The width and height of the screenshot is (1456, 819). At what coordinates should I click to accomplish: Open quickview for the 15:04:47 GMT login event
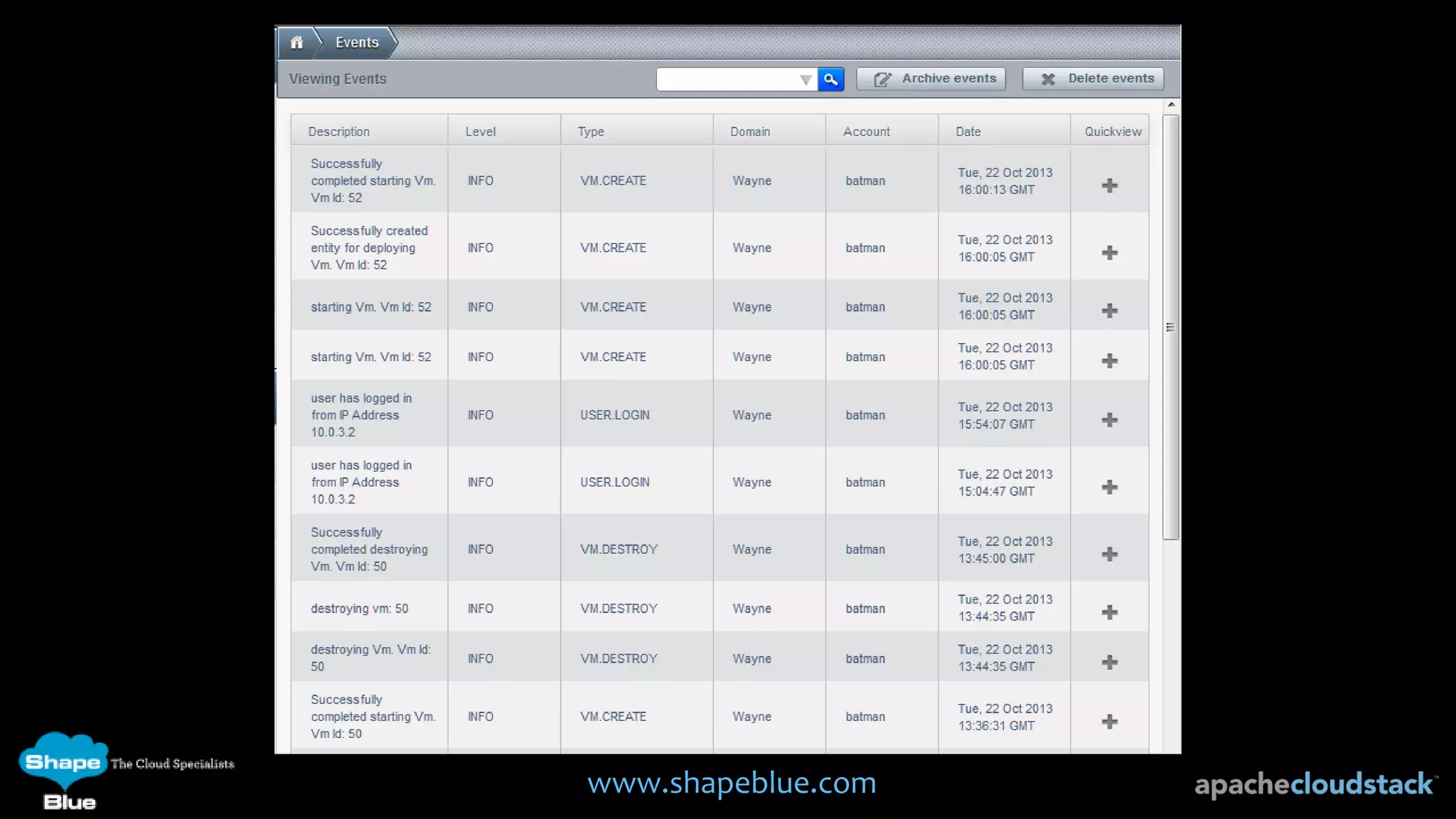pyautogui.click(x=1110, y=487)
